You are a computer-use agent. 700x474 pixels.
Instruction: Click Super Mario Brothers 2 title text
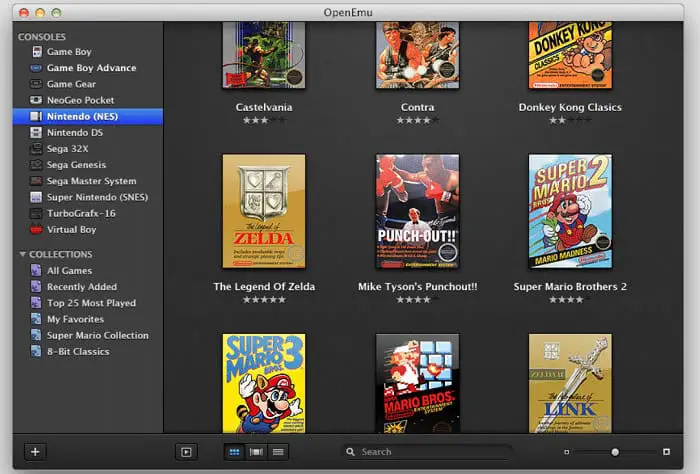(x=570, y=287)
